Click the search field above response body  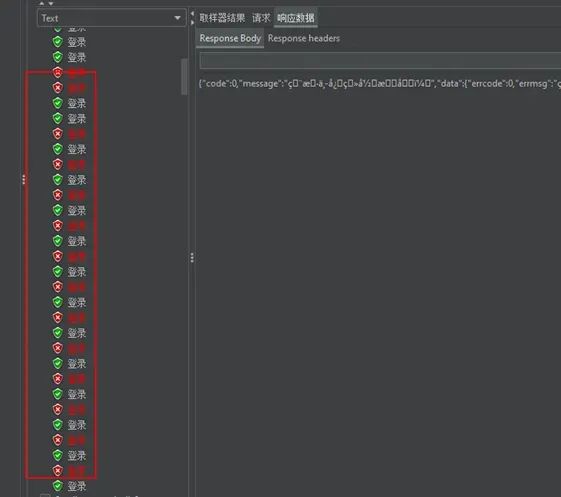(380, 60)
